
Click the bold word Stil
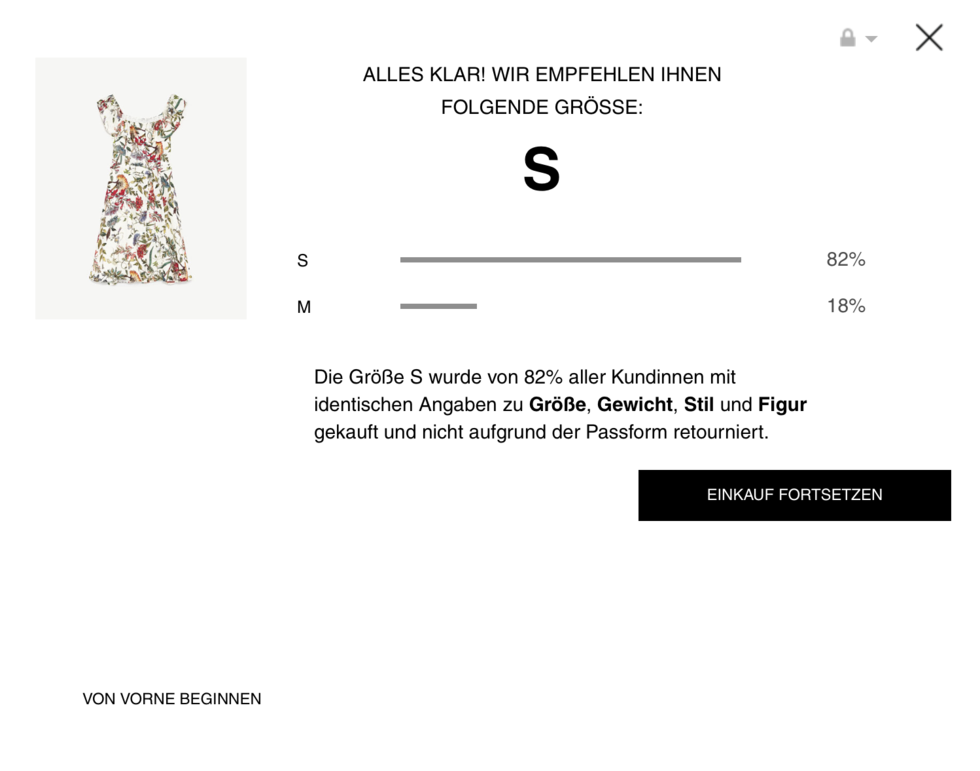[x=699, y=404]
